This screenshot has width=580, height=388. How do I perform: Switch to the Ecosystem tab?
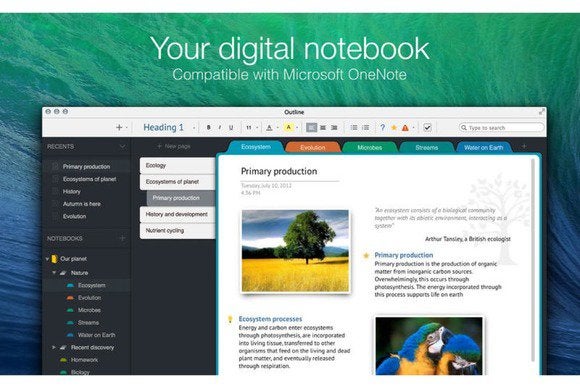[x=256, y=147]
